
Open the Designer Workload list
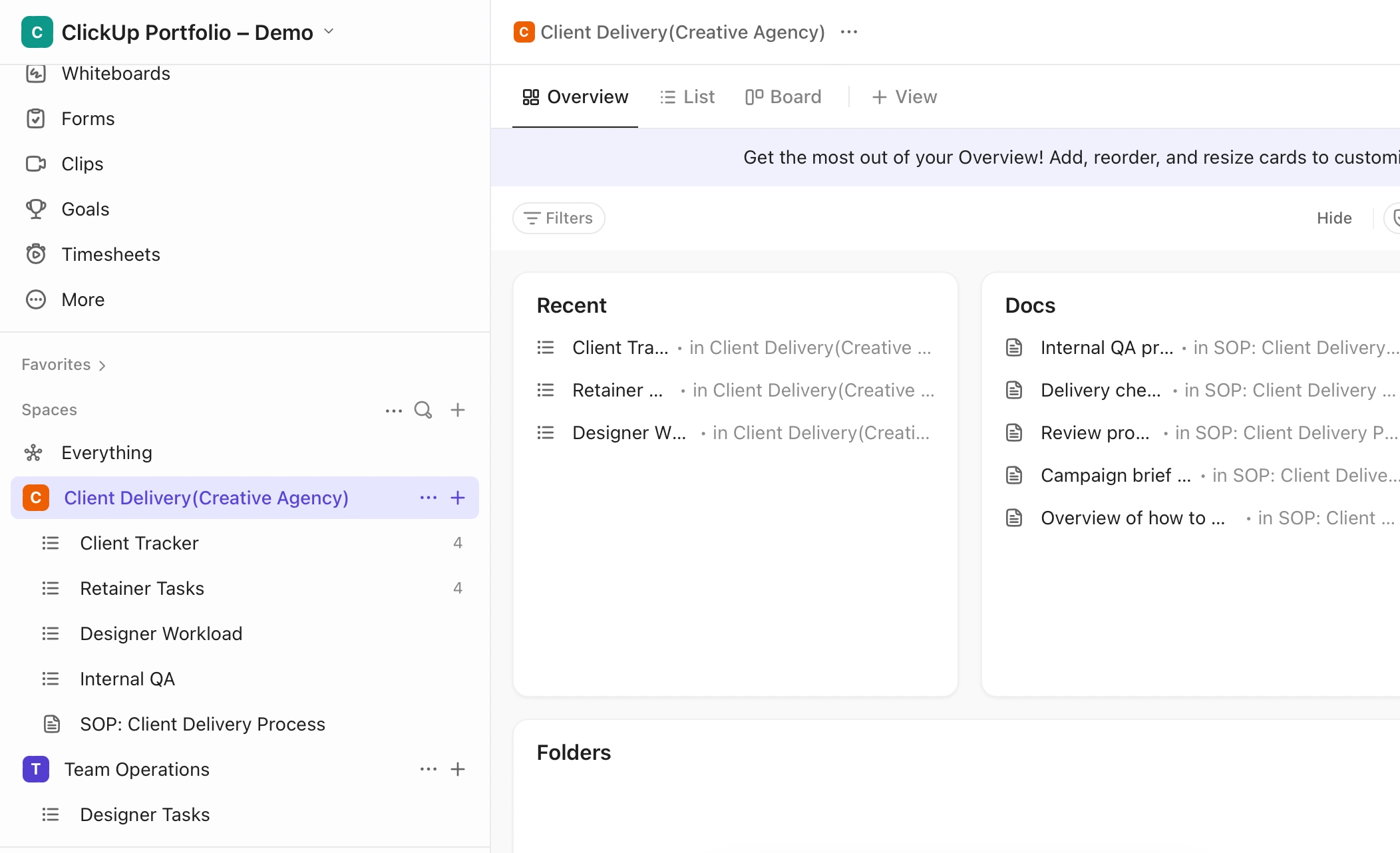(245, 633)
